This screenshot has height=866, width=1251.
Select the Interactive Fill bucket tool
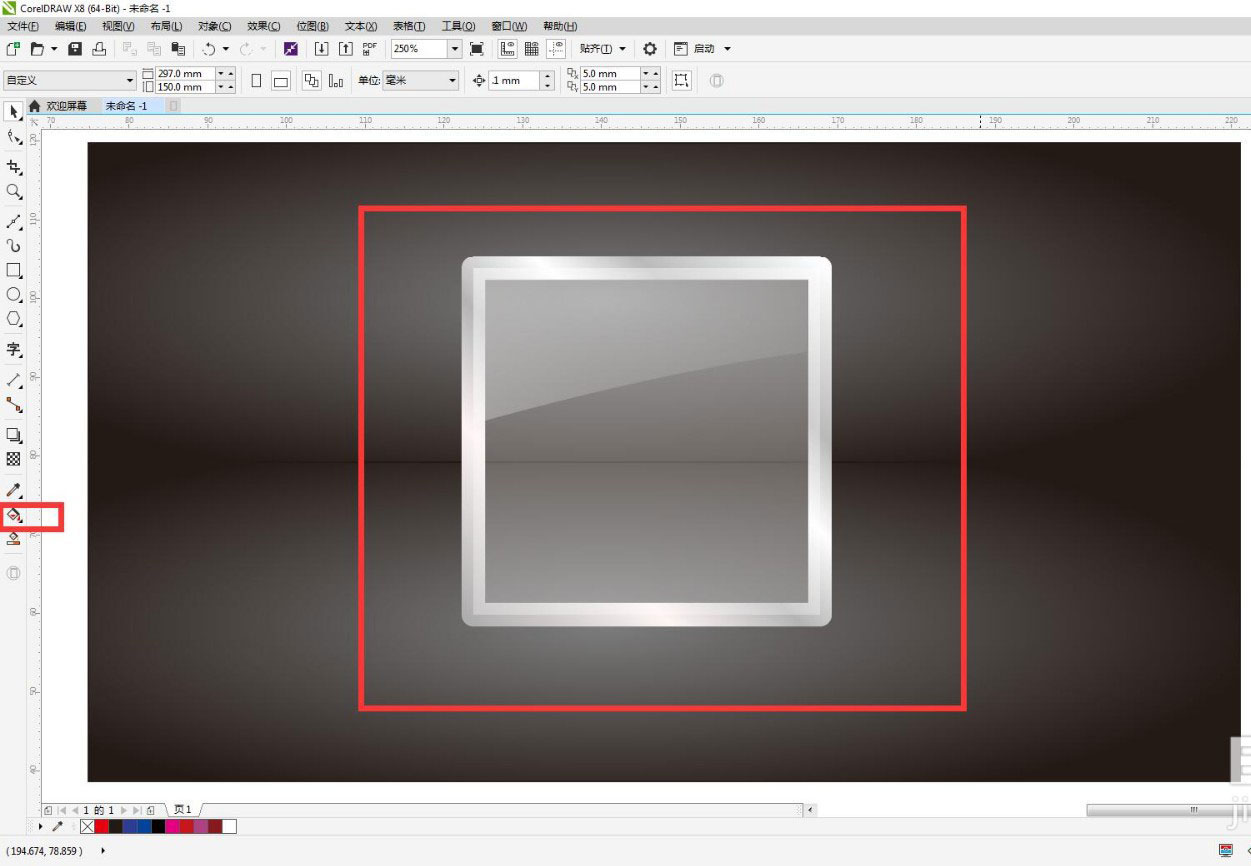(14, 515)
